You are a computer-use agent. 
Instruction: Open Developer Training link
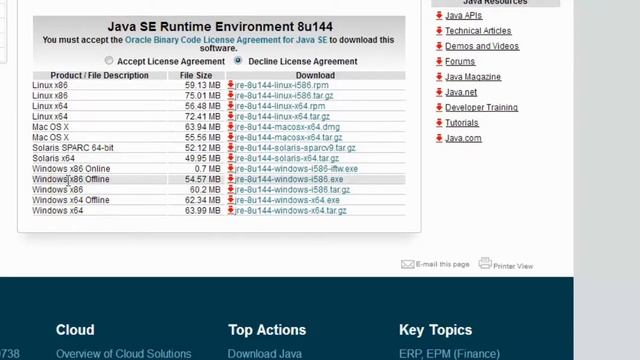(481, 107)
